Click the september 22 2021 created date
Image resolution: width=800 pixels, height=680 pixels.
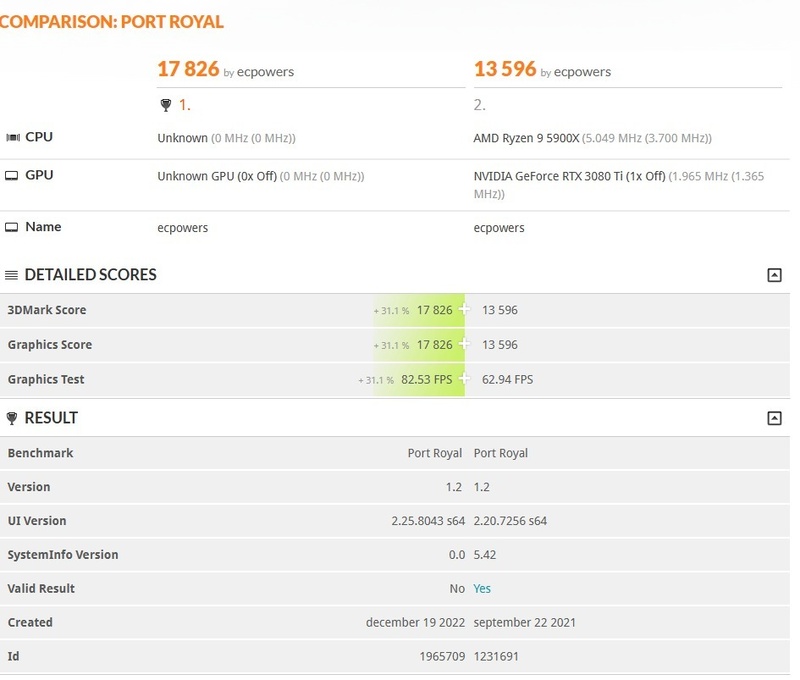[x=524, y=622]
